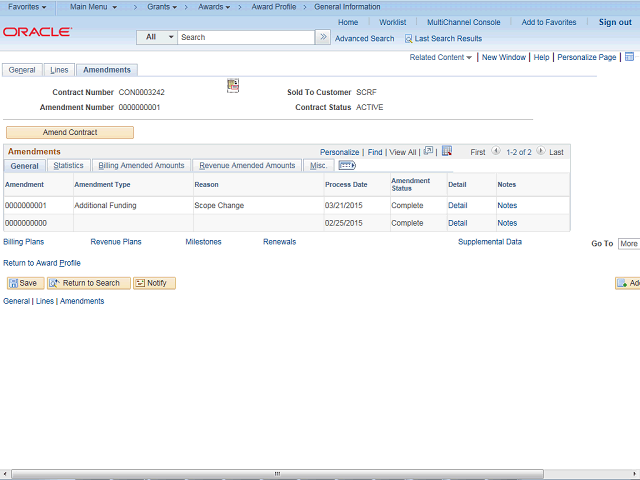
Task: Open the Awards breadcrumb dropdown
Action: coord(214,7)
